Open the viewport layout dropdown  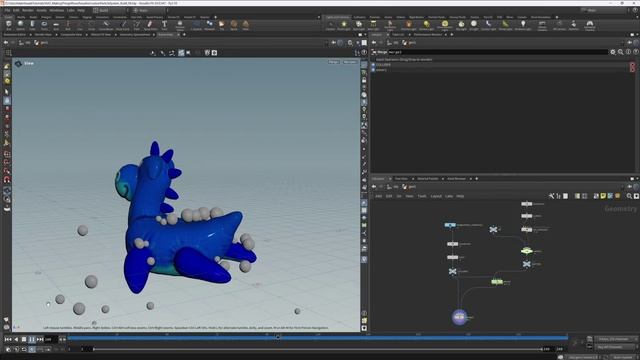[364, 42]
